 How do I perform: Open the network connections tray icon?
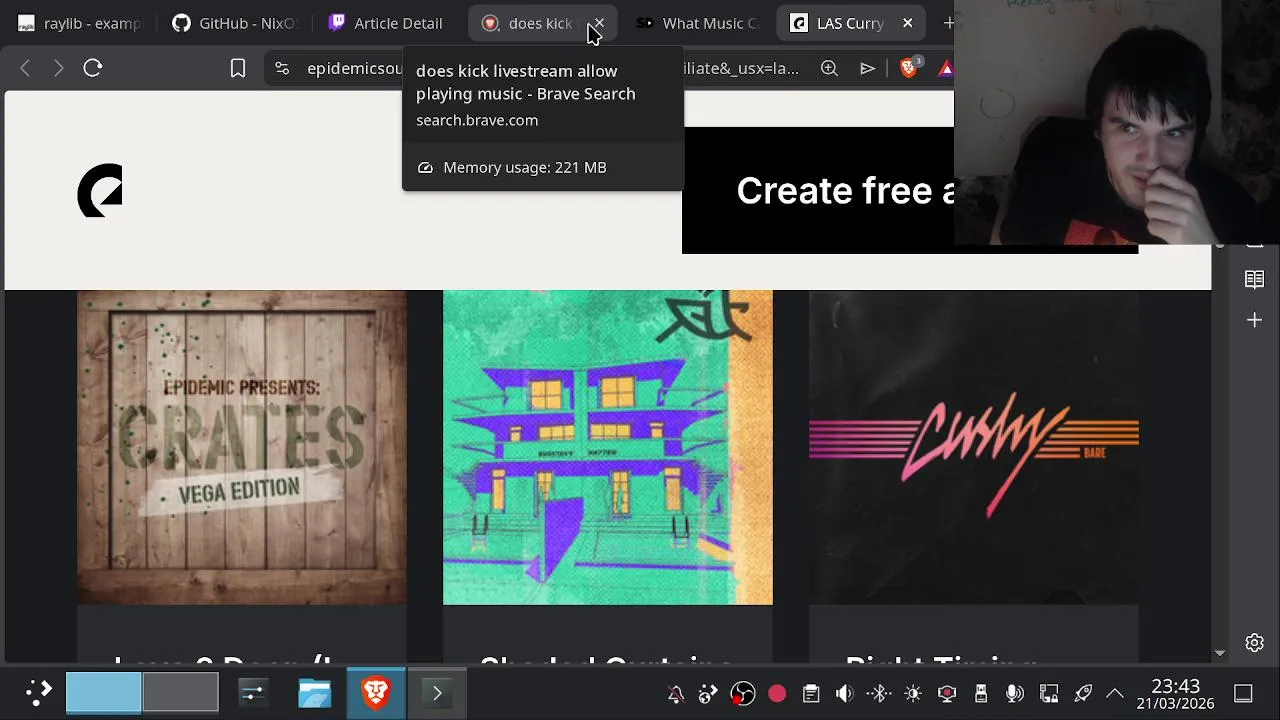pyautogui.click(x=1049, y=693)
